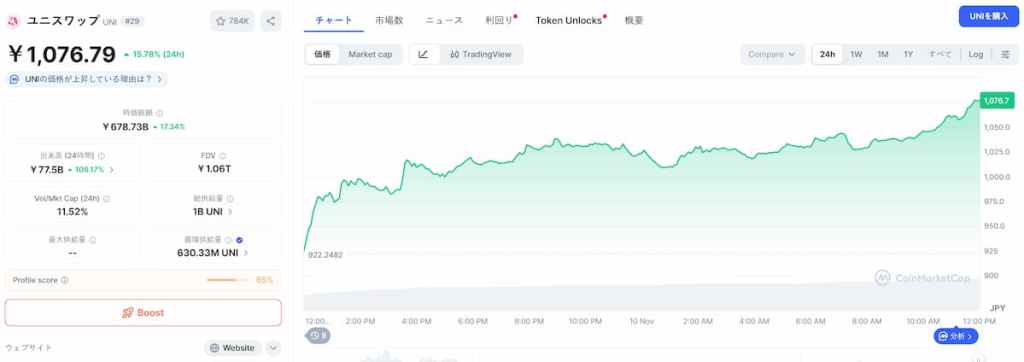This screenshot has height=362, width=1024.
Task: Open the ニュース tab
Action: 444,20
